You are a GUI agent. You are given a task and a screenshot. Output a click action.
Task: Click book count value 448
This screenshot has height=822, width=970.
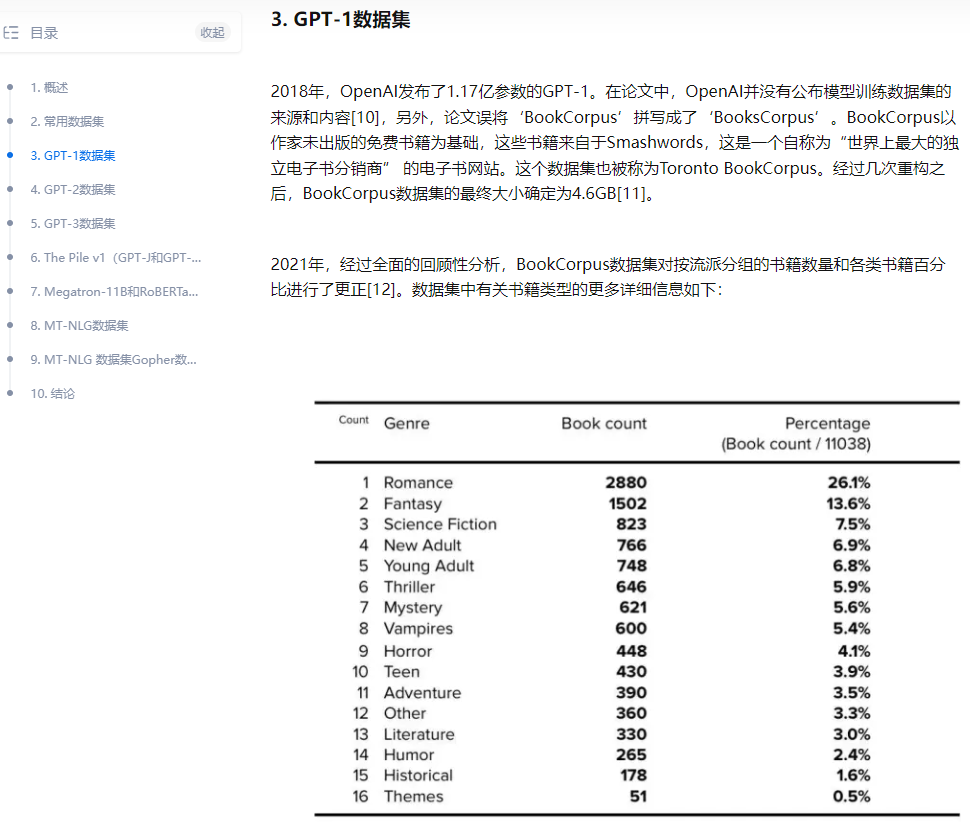pyautogui.click(x=631, y=651)
